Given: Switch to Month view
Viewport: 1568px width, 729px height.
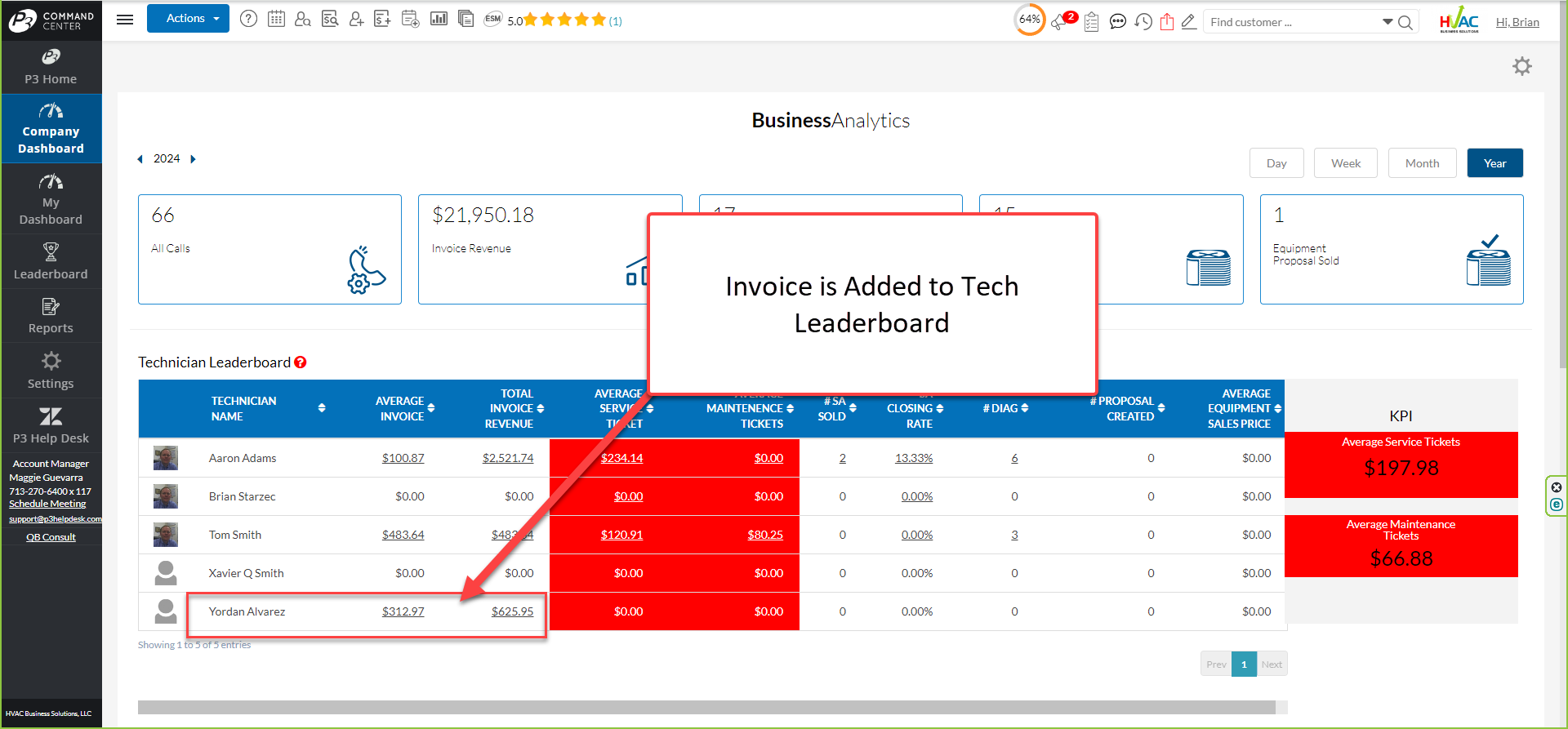Looking at the screenshot, I should pyautogui.click(x=1422, y=163).
